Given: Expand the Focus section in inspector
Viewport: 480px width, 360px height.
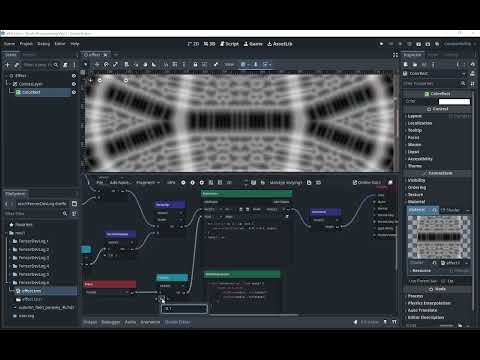Looking at the screenshot, I should tap(413, 137).
